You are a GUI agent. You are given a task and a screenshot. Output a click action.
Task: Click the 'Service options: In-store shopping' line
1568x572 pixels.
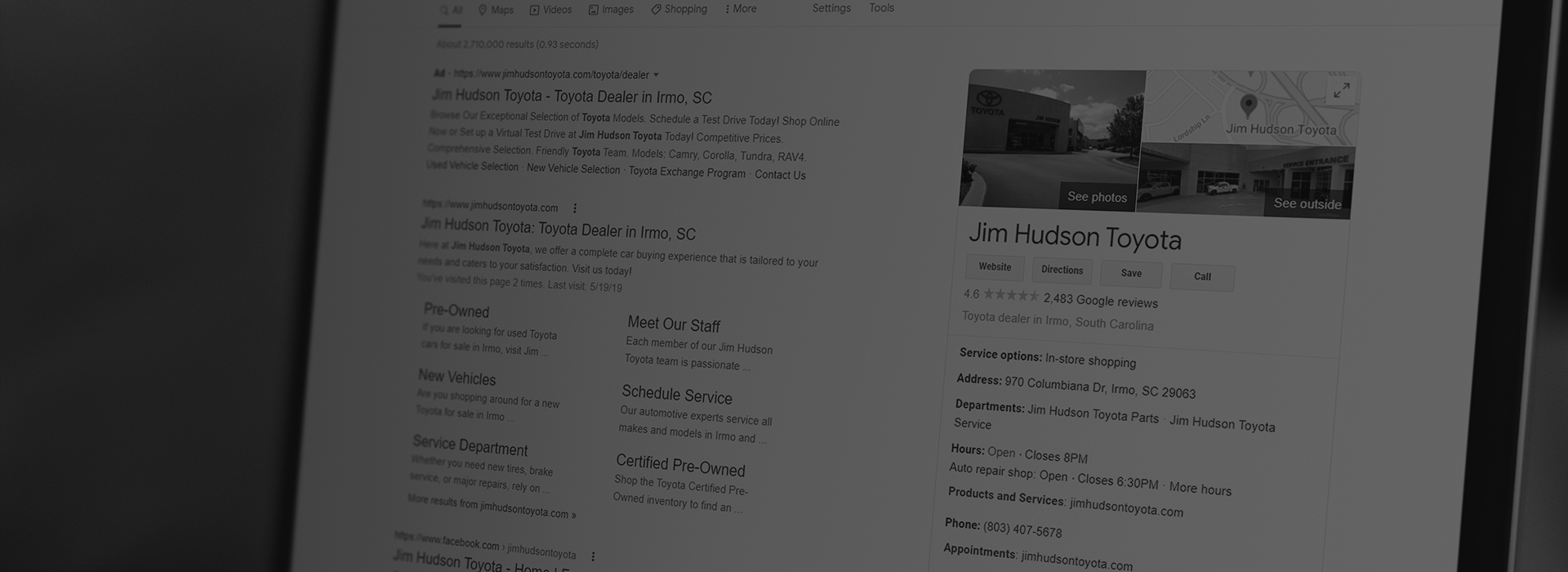click(x=1048, y=358)
